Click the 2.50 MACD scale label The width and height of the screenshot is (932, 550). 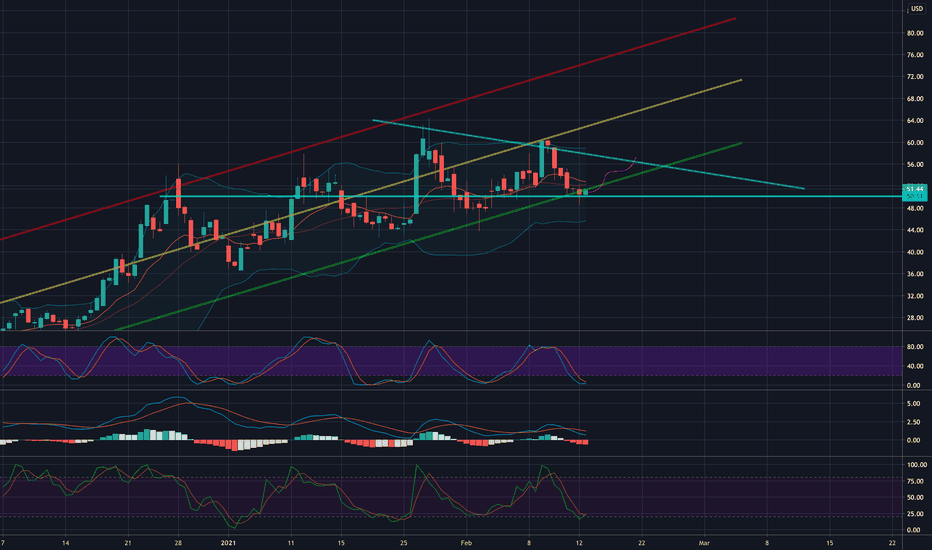914,422
